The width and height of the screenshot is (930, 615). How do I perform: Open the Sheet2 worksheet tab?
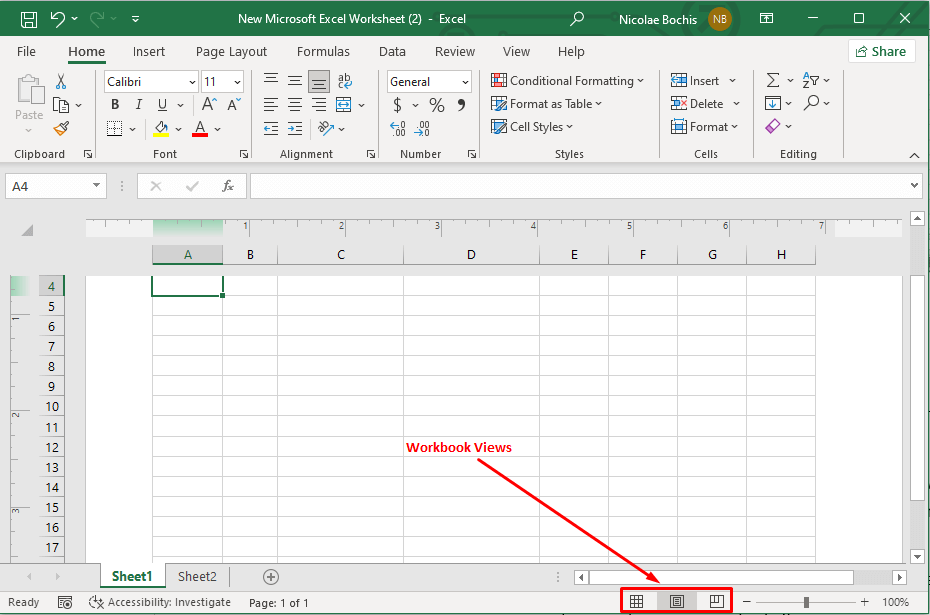coord(197,577)
